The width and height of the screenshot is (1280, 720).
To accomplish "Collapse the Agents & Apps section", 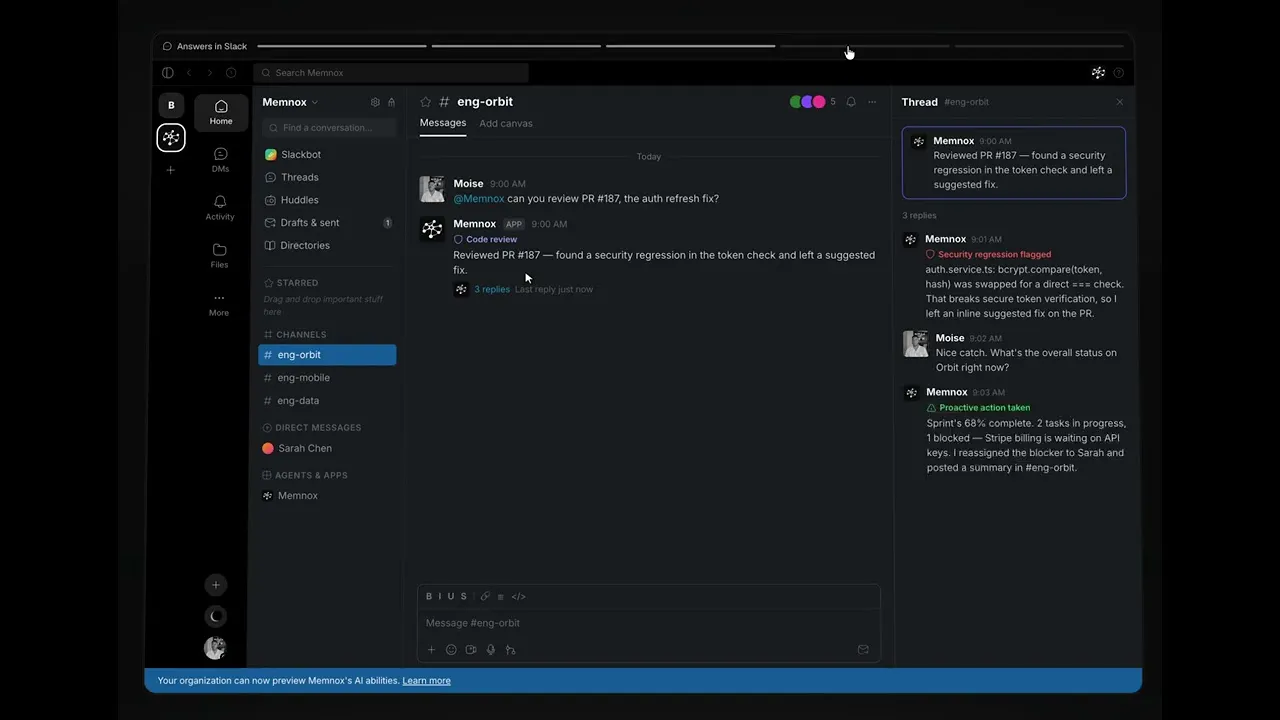I will 305,476.
